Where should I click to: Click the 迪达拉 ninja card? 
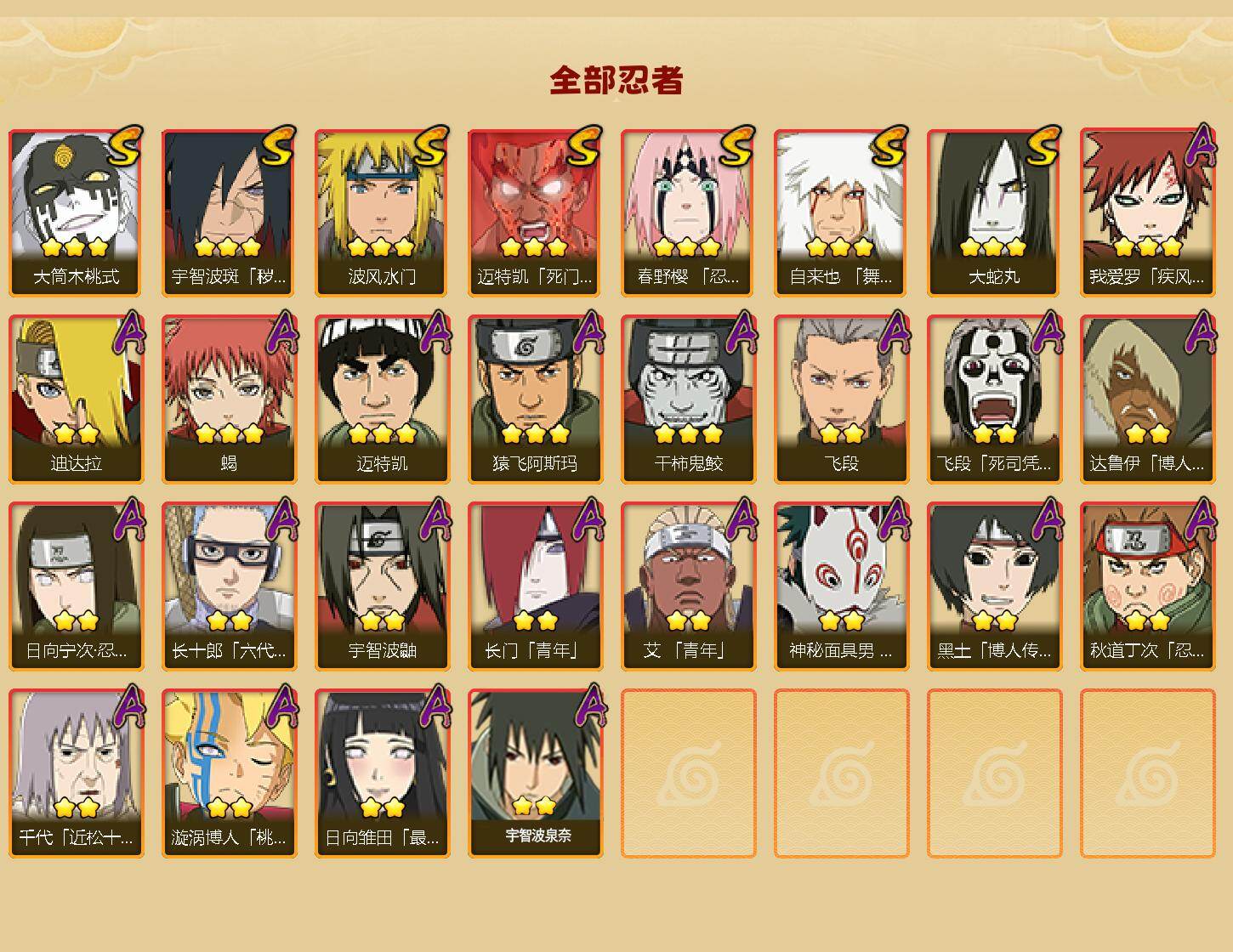[76, 399]
